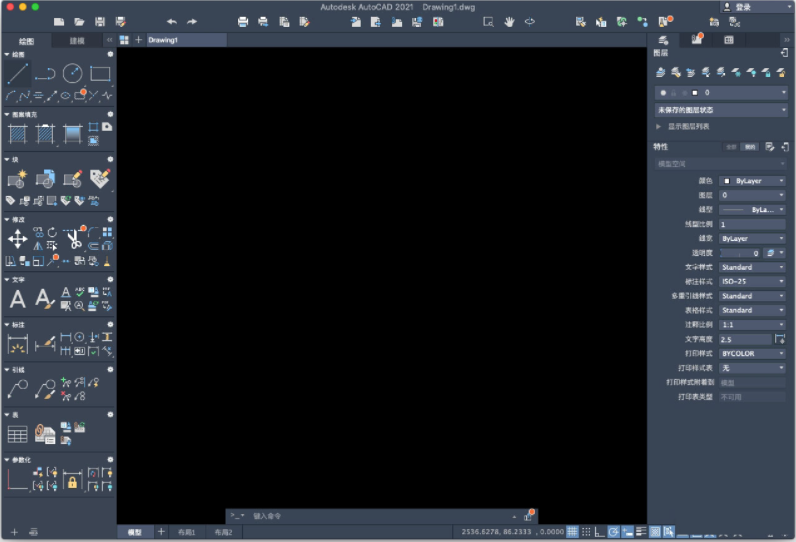Insert a Table with the table tool
The image size is (796, 542).
[x=18, y=434]
